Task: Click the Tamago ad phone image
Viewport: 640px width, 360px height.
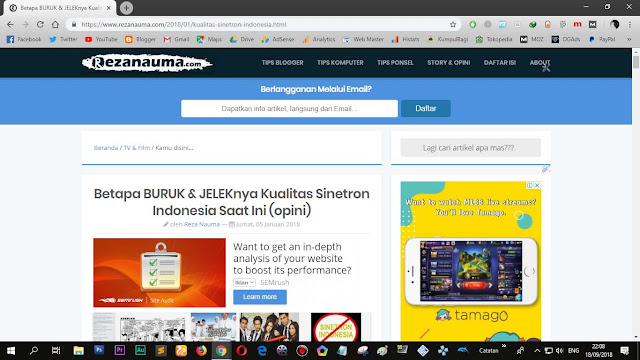Action: (x=471, y=271)
